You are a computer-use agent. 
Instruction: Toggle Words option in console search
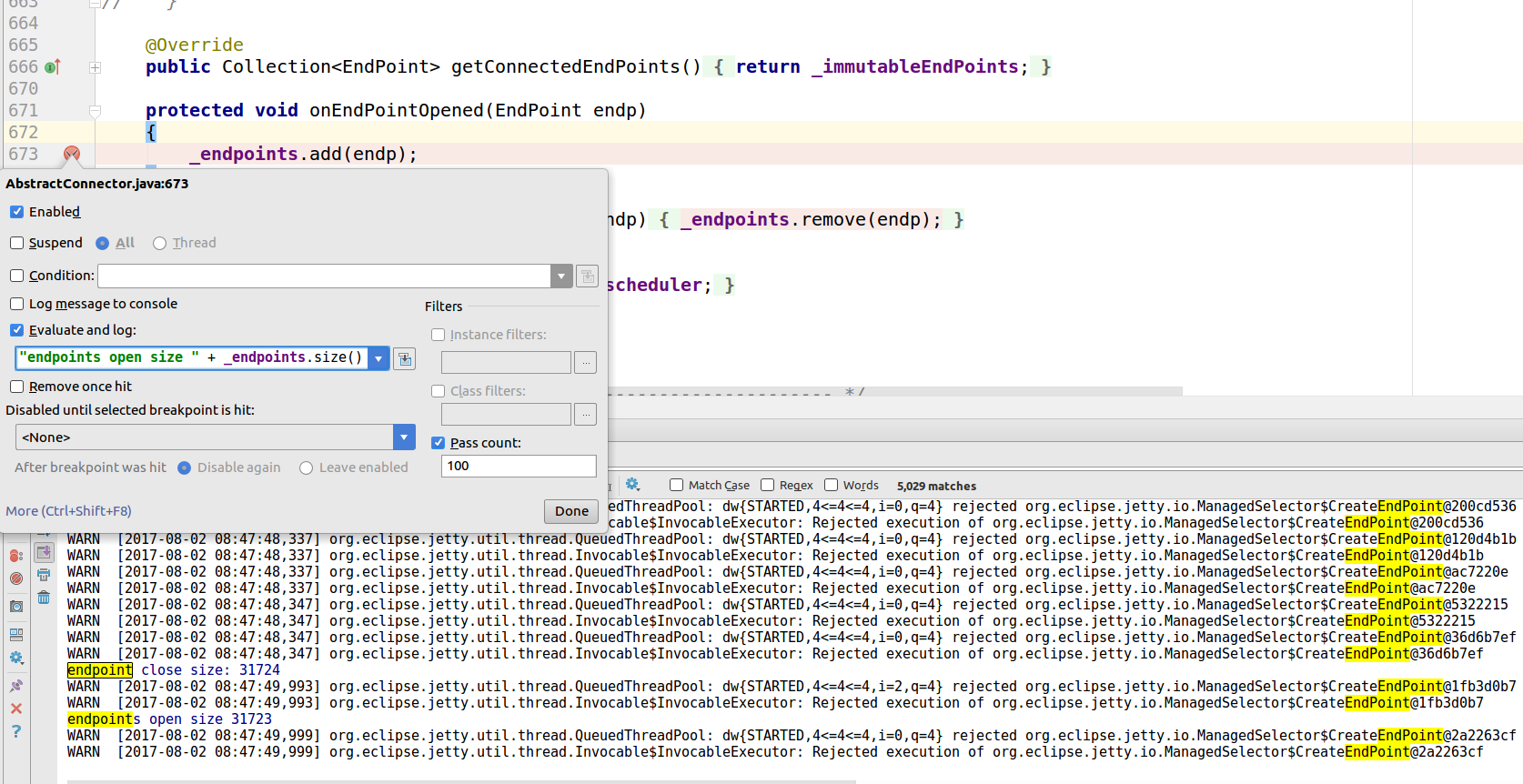[x=832, y=485]
